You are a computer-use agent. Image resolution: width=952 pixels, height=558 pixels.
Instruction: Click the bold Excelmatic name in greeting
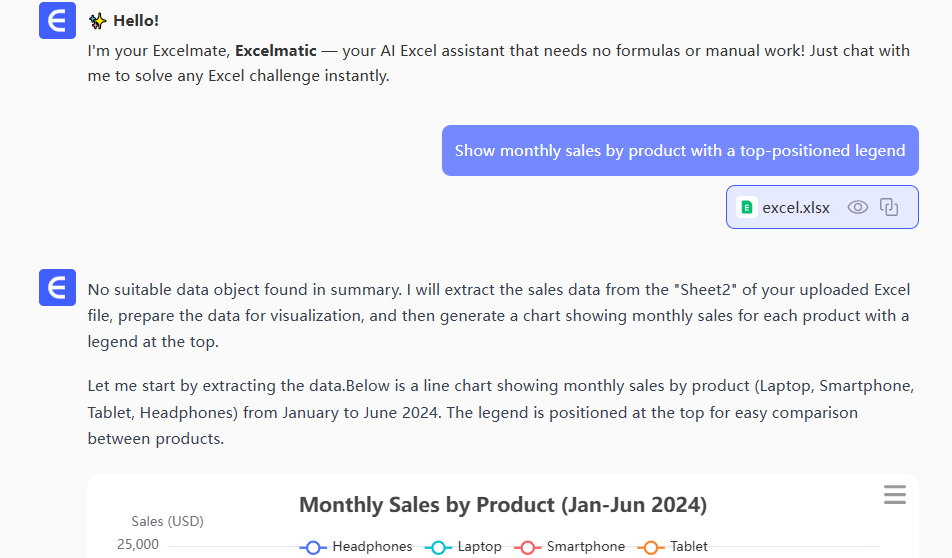(276, 51)
